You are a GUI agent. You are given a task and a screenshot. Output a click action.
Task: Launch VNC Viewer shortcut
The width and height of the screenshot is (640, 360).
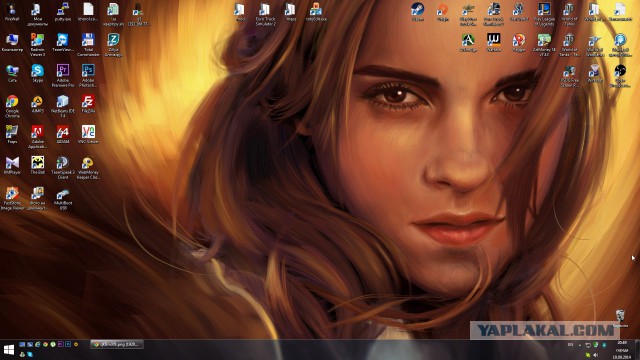pos(88,134)
